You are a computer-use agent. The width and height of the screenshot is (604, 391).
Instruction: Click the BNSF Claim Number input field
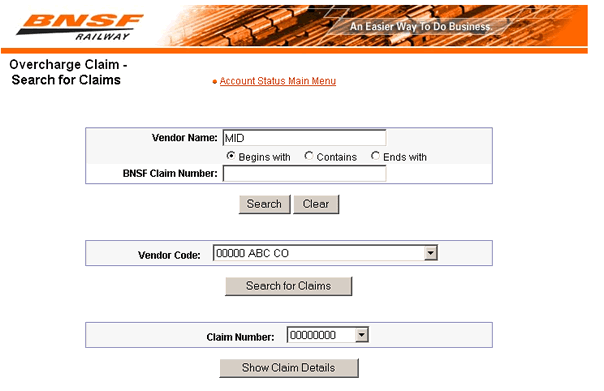tap(304, 173)
